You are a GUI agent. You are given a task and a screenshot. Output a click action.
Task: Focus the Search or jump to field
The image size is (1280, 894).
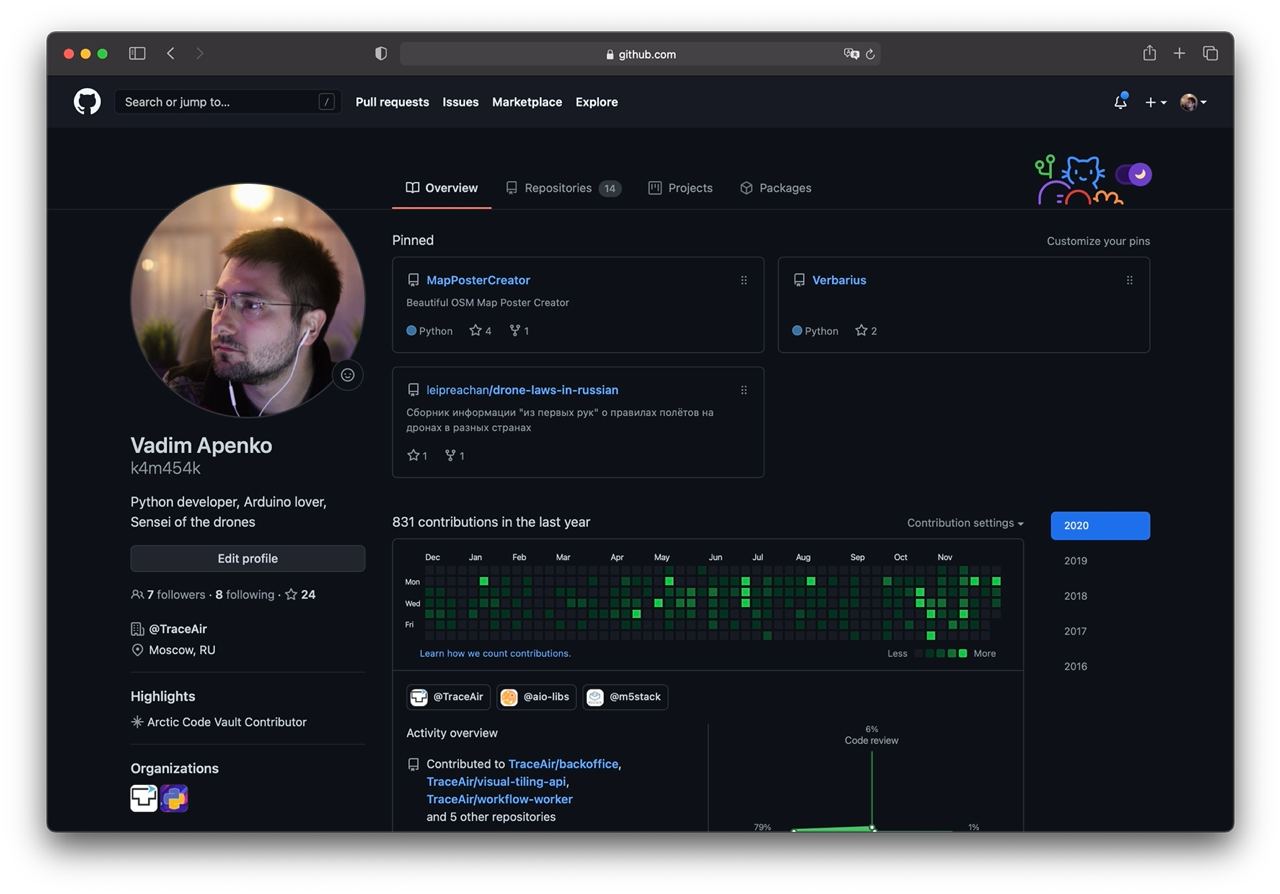(x=228, y=102)
